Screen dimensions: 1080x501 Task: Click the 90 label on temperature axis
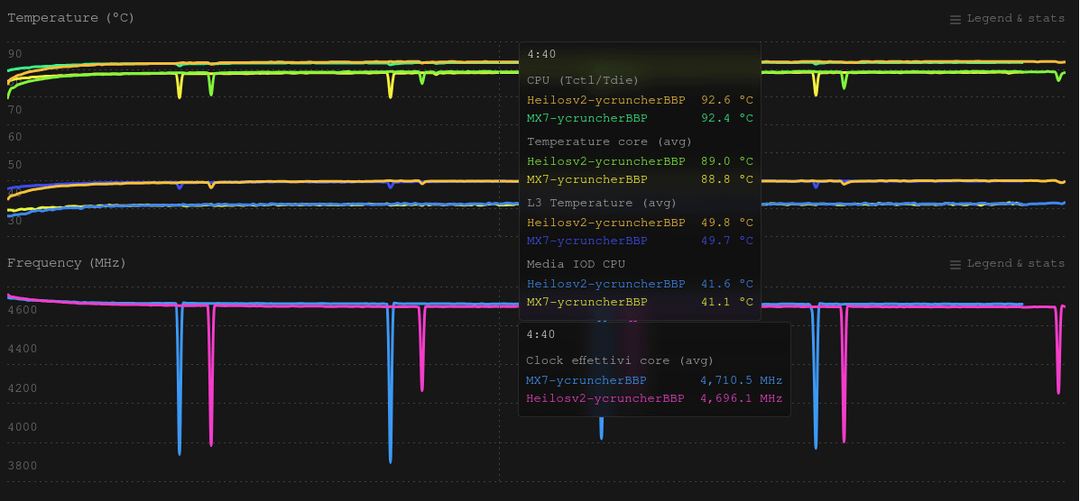point(15,54)
